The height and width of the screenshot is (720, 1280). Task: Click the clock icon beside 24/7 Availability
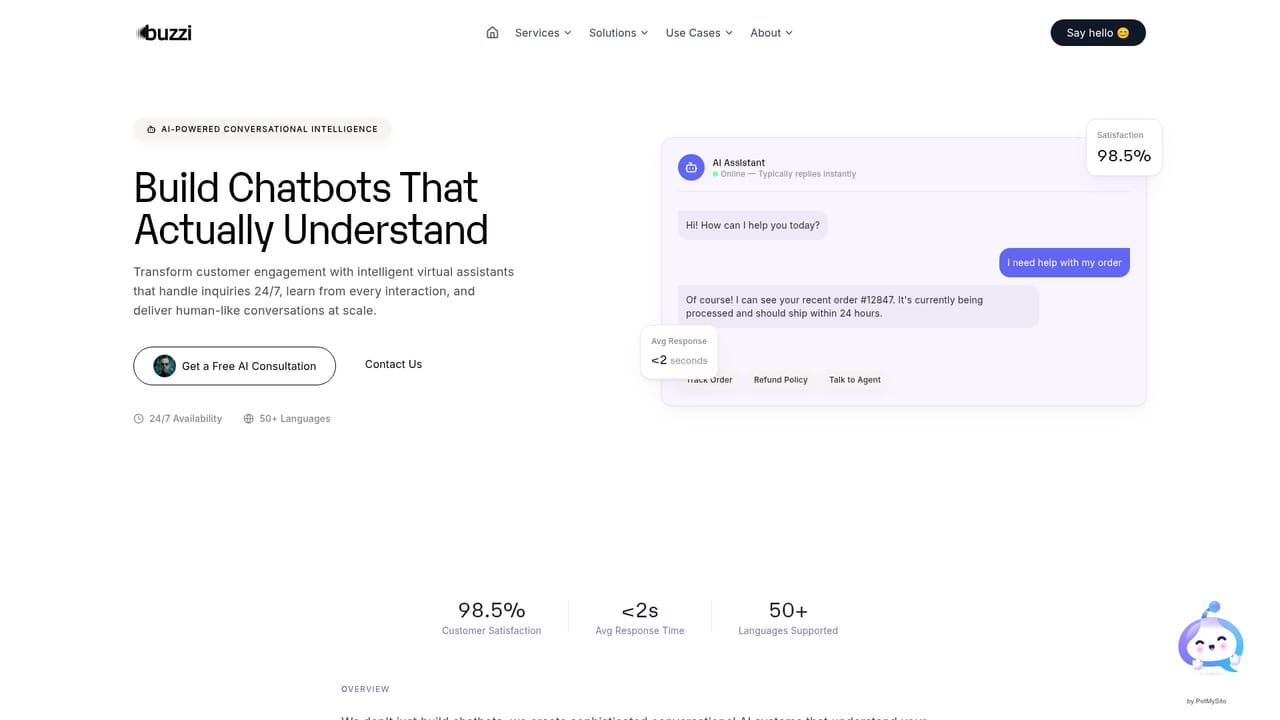pos(139,419)
